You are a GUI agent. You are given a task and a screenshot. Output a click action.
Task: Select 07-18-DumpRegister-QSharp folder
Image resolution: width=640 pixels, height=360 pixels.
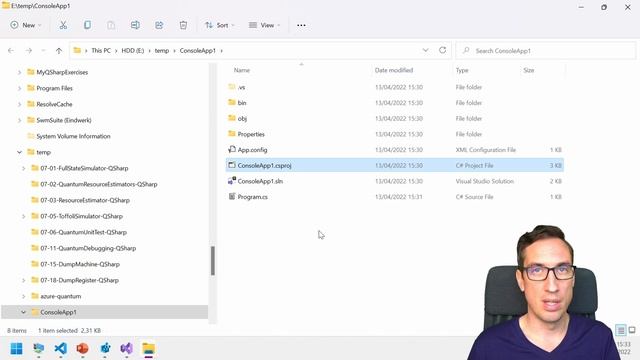80,280
